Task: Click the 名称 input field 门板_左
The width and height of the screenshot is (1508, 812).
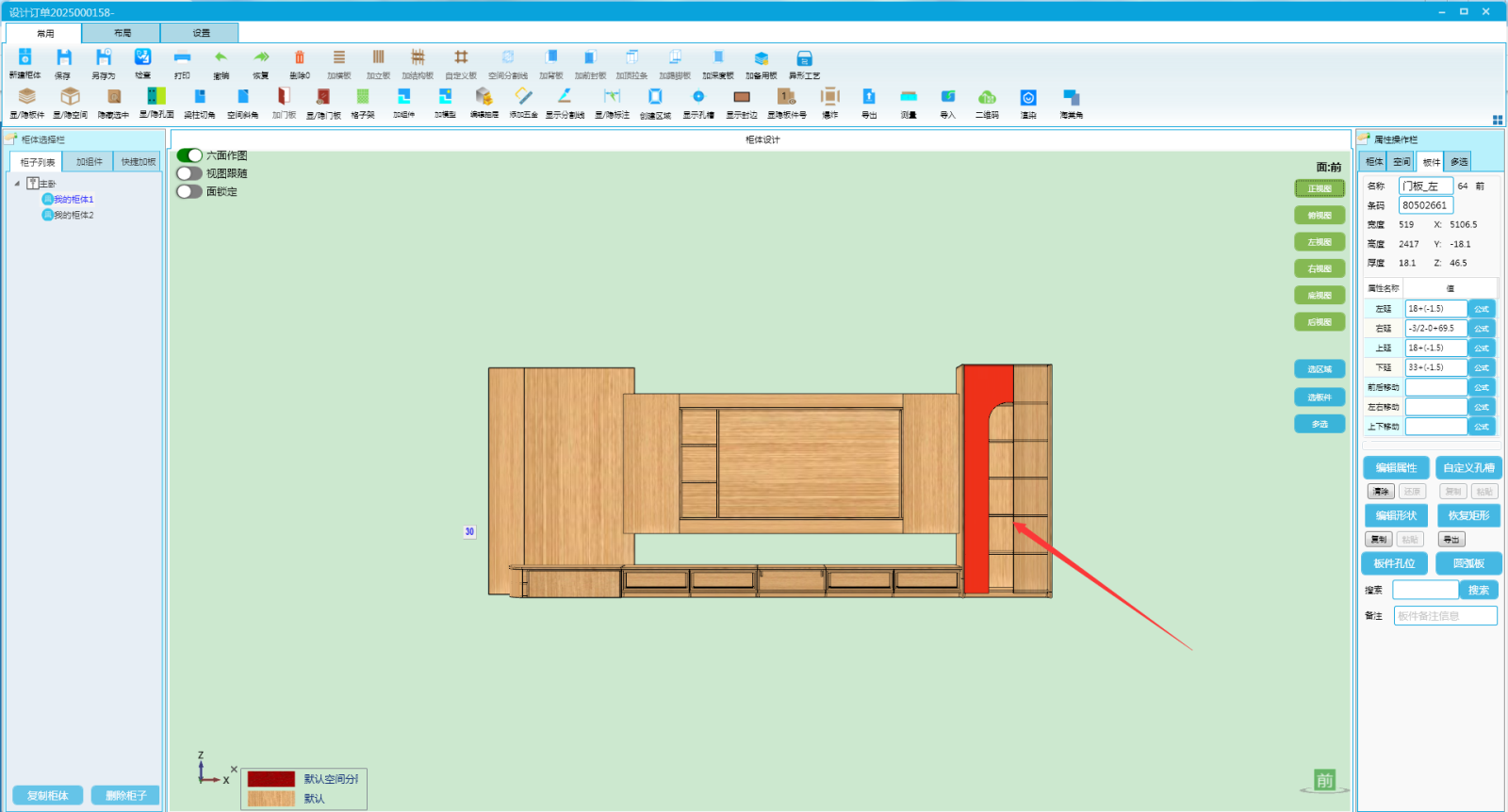Action: click(x=1426, y=187)
